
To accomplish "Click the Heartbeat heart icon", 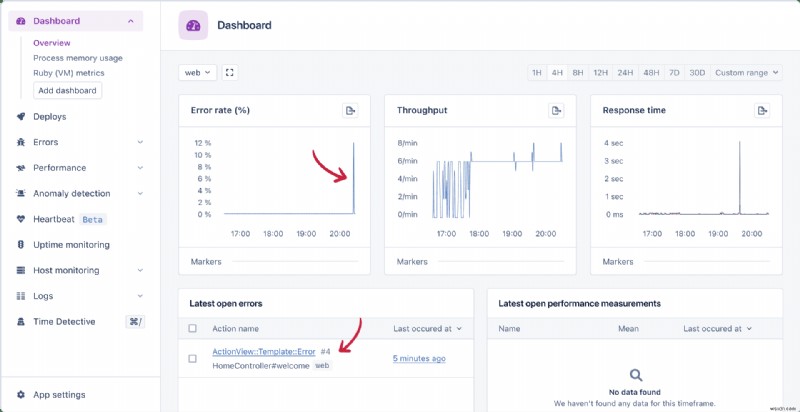I will [x=20, y=219].
